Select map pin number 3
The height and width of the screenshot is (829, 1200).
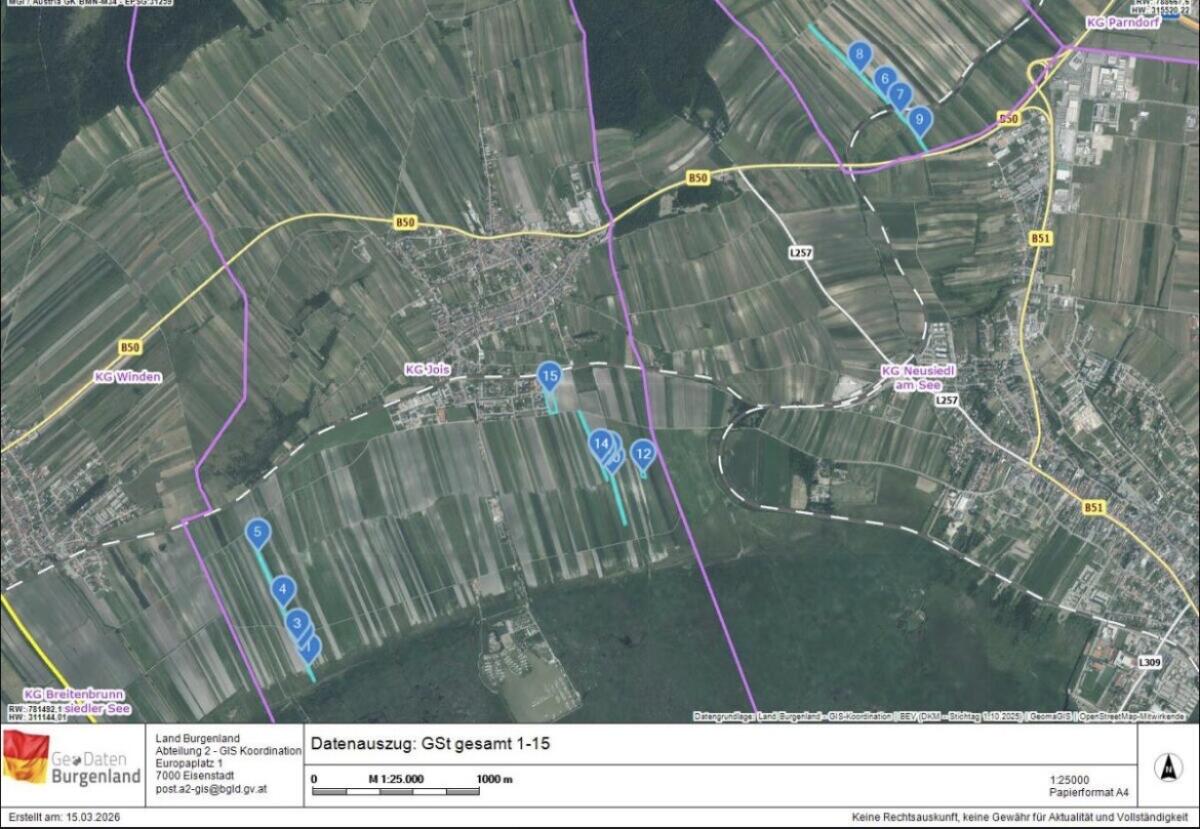click(x=296, y=623)
